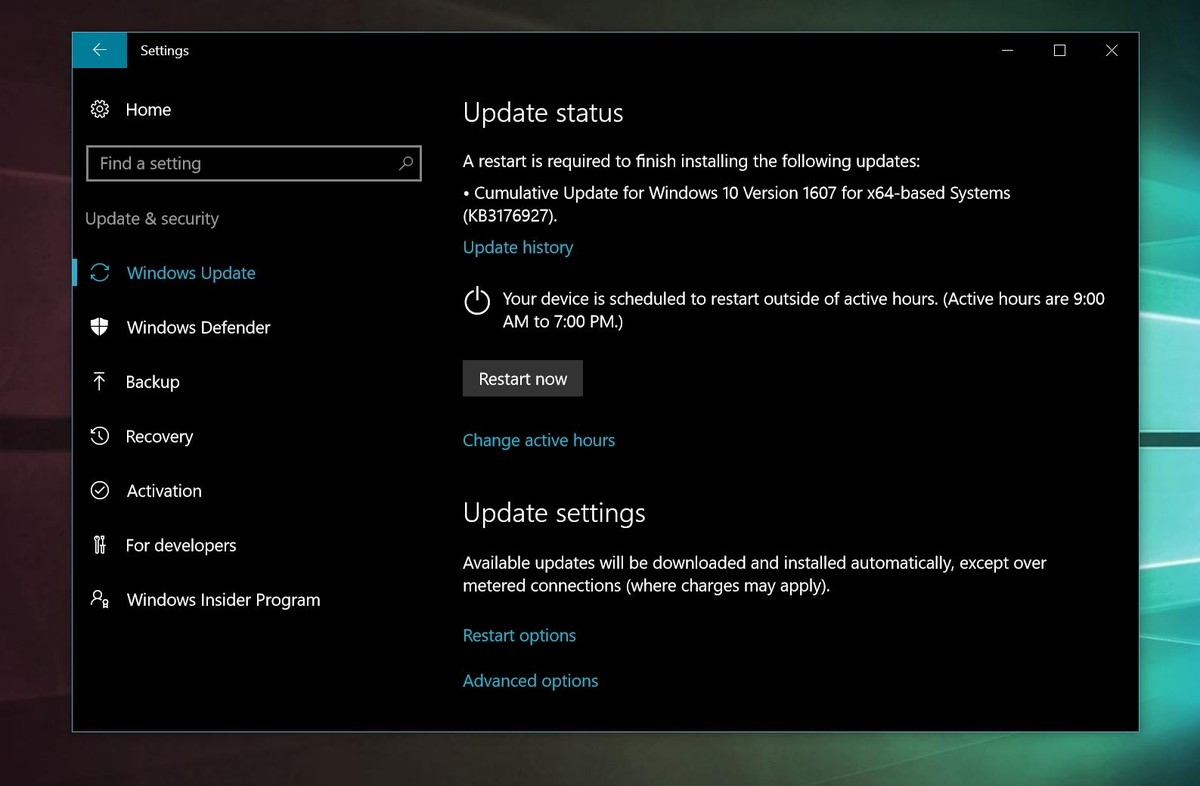Click the For developers tools icon
Image resolution: width=1200 pixels, height=786 pixels.
pyautogui.click(x=99, y=545)
